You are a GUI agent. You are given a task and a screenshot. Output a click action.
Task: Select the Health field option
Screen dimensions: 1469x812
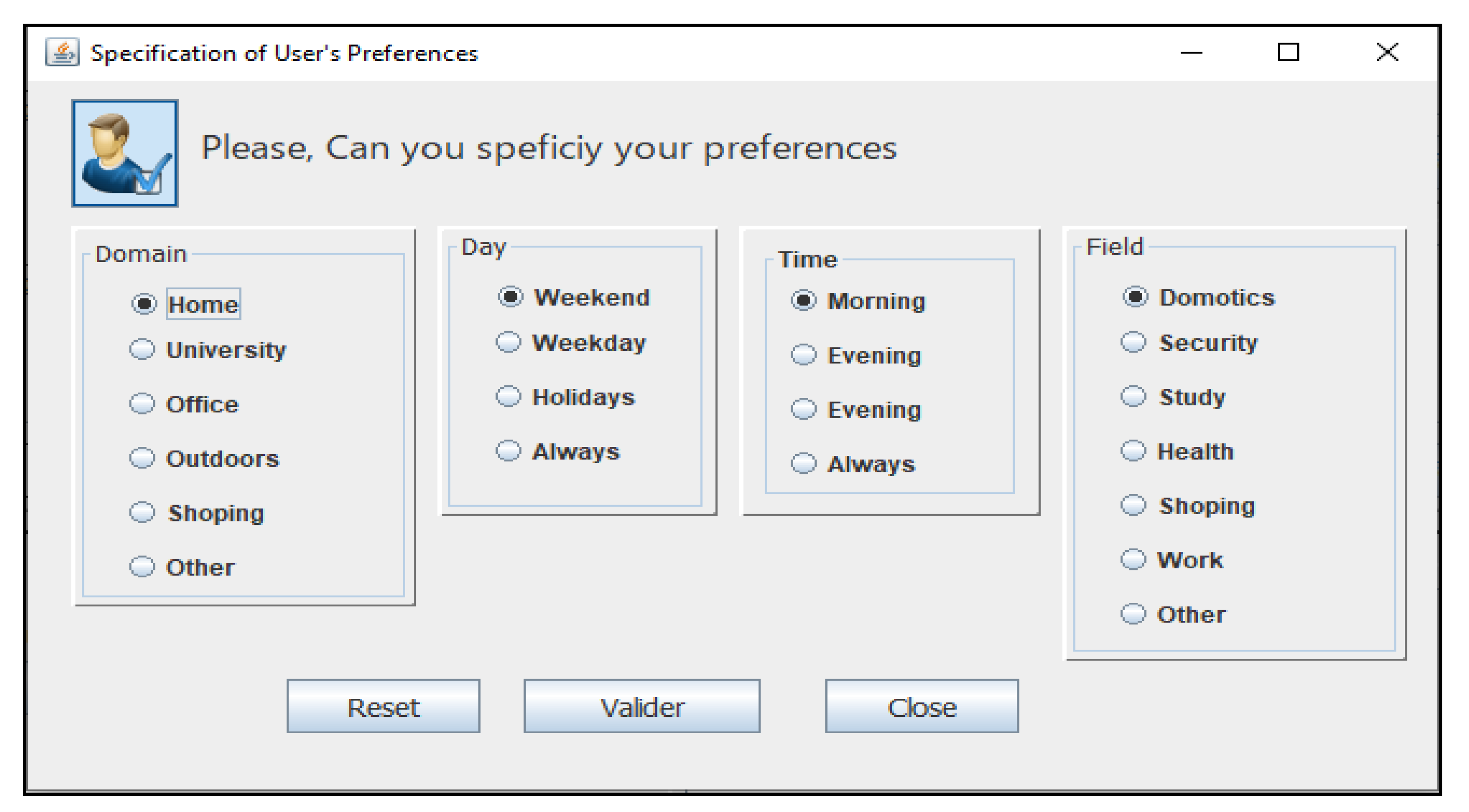click(x=1133, y=450)
